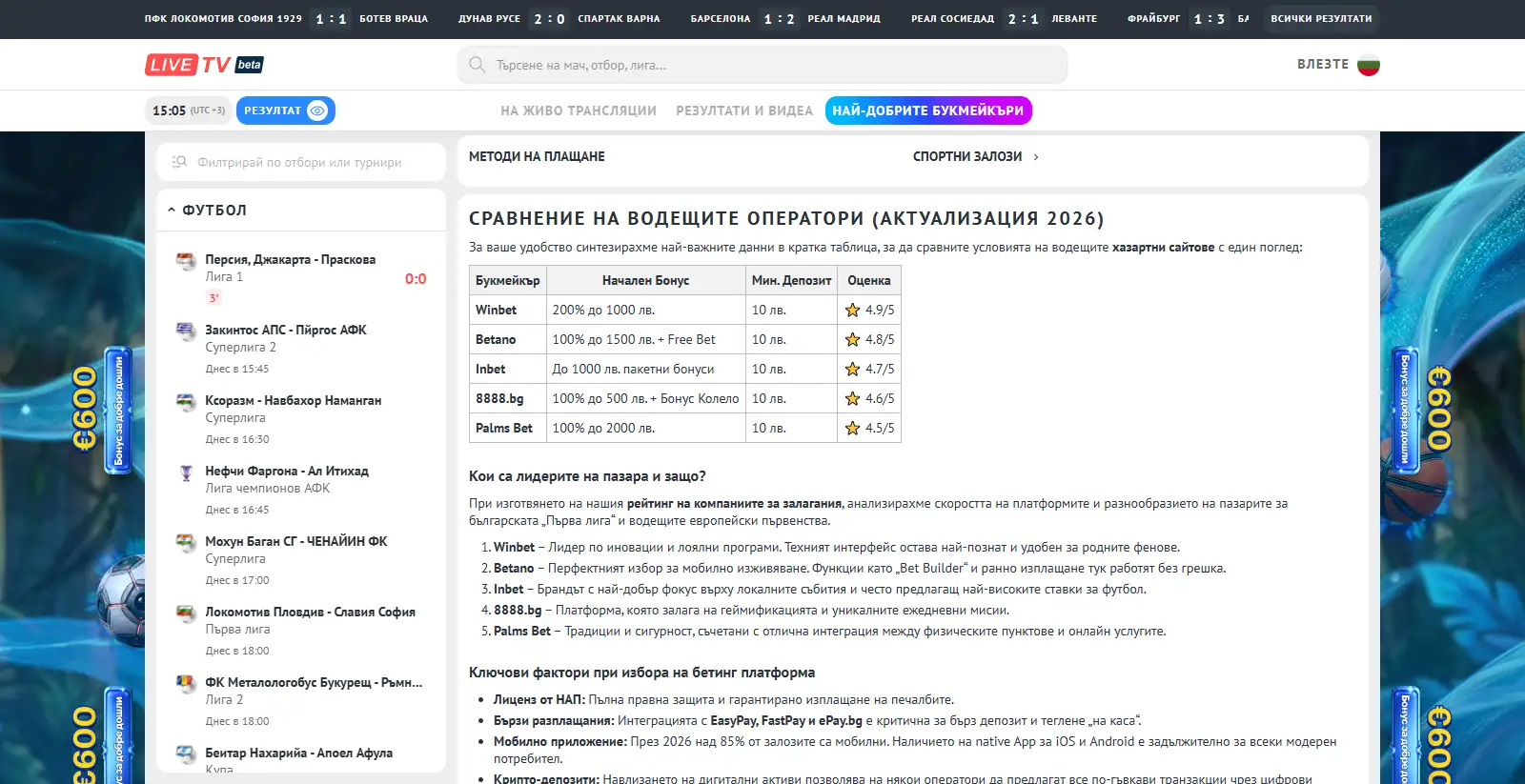Click the search magnifier icon
Screen dimensions: 1525x784
[x=478, y=65]
